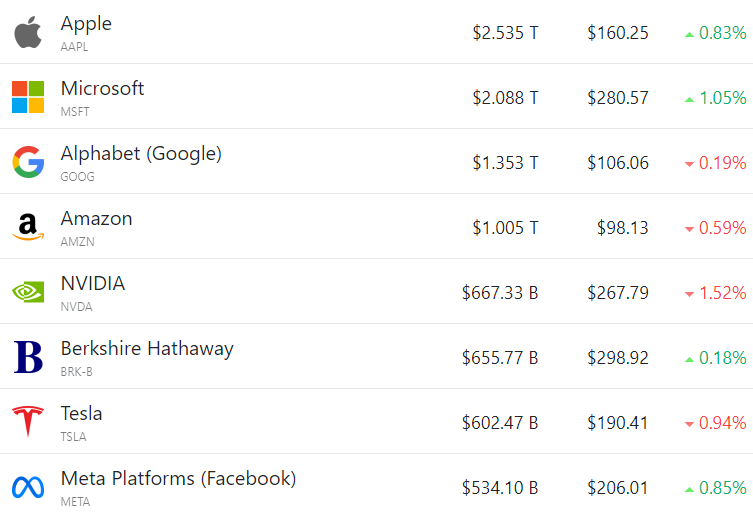Image resolution: width=753 pixels, height=515 pixels.
Task: Click the TSLA ticker symbol
Action: pos(74,436)
